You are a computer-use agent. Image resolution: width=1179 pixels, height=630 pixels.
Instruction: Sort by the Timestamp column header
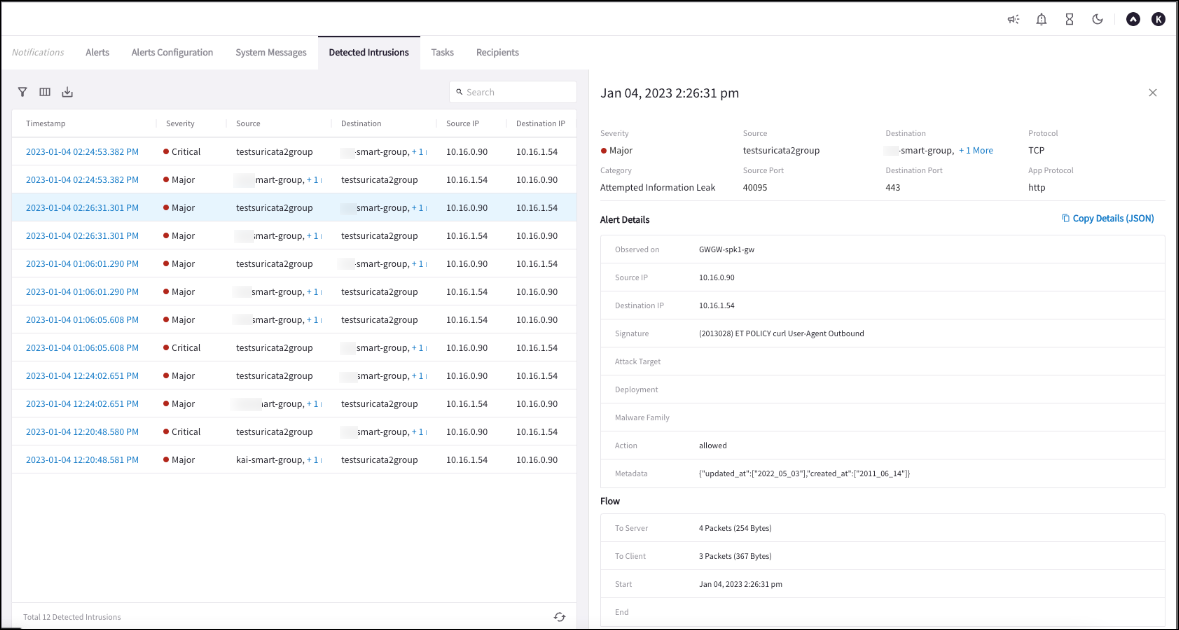point(46,124)
